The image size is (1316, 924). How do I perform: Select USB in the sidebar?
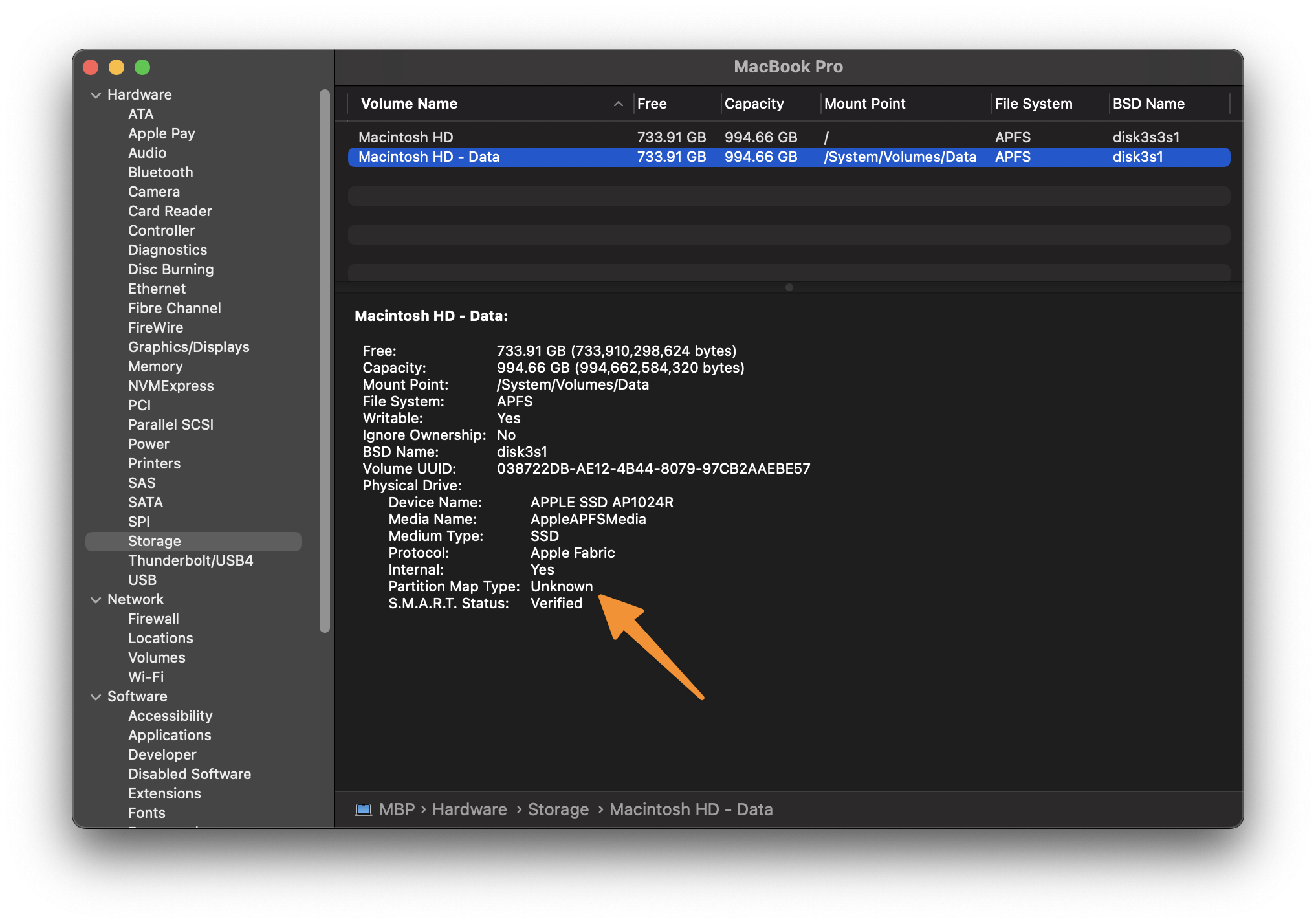click(x=142, y=580)
